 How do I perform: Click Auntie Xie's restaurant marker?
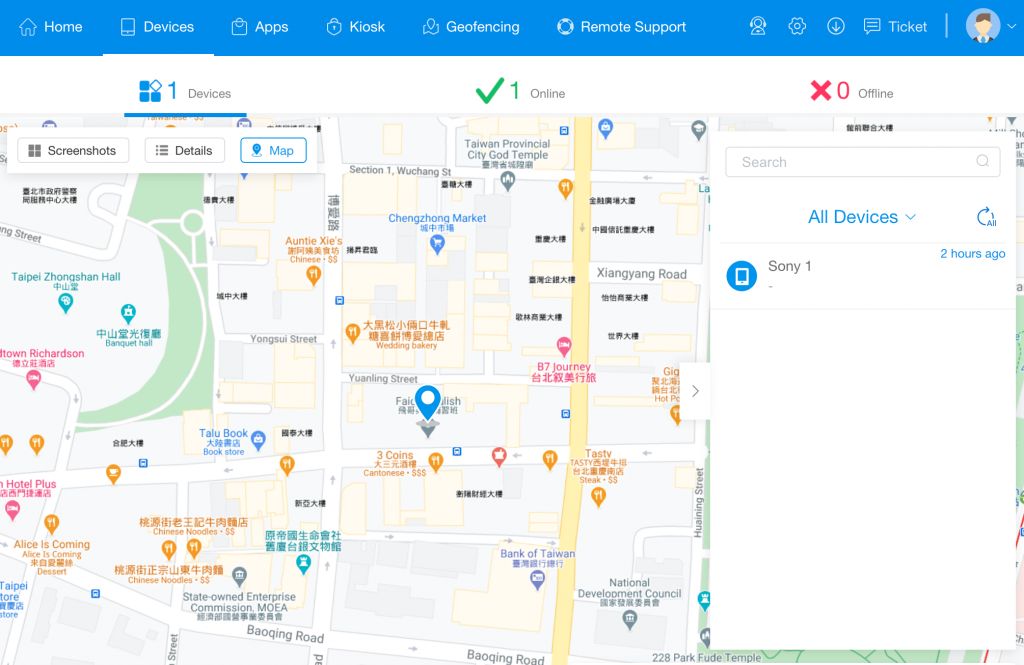click(313, 276)
